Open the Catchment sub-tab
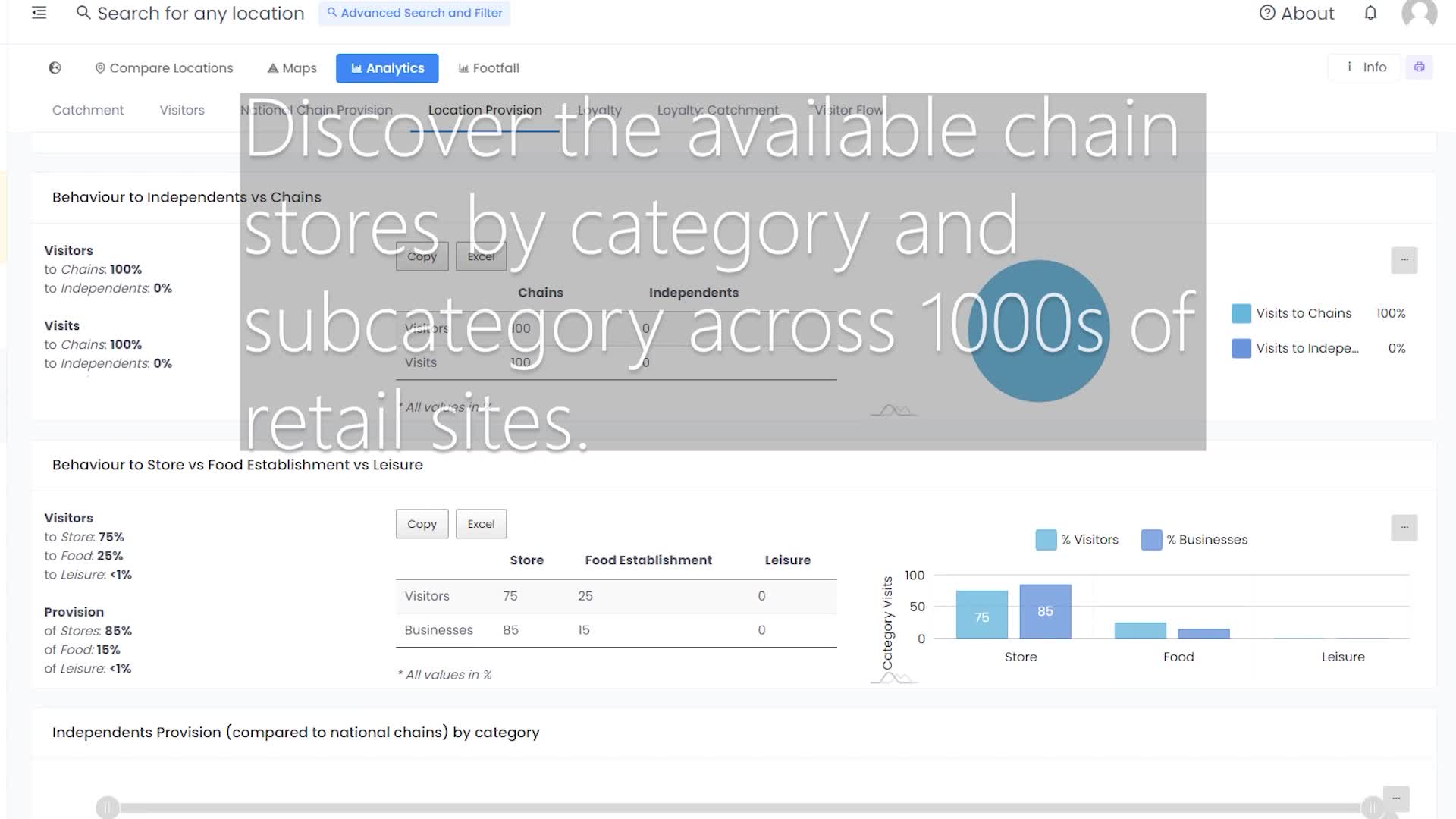1456x819 pixels. (x=88, y=110)
